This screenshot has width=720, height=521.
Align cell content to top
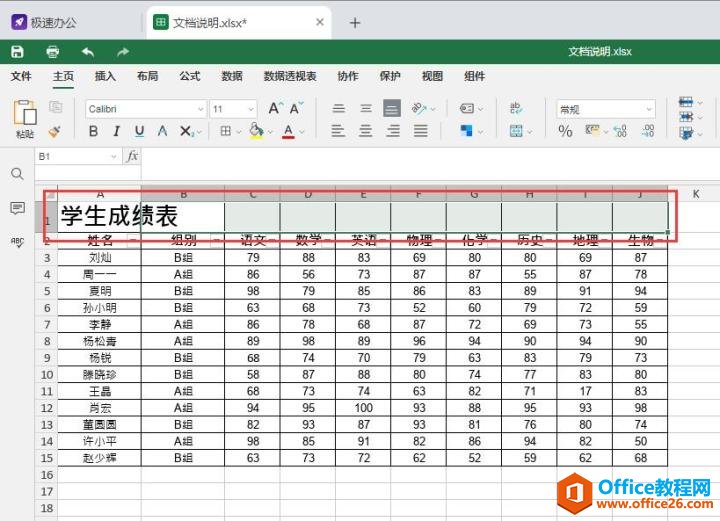pos(339,108)
